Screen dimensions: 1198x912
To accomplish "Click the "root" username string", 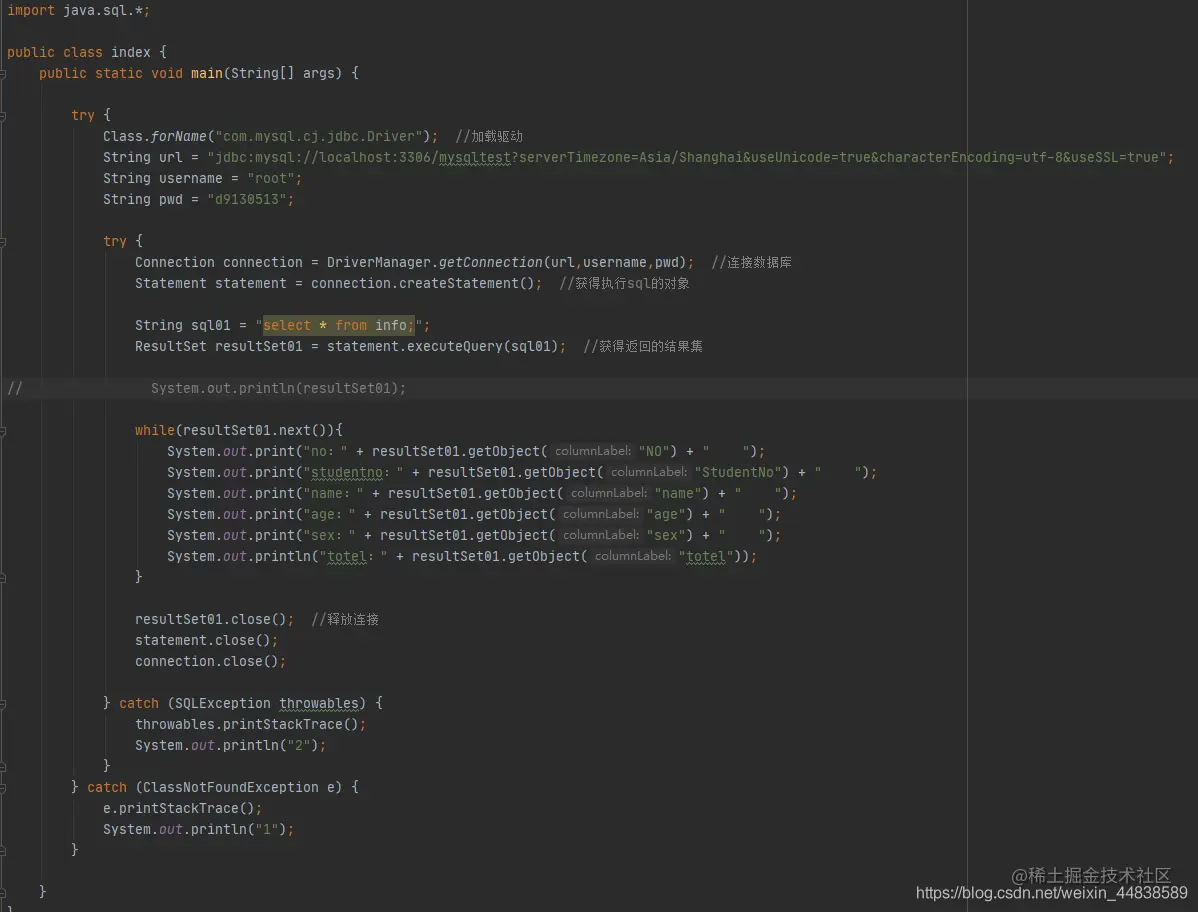I will point(270,179).
